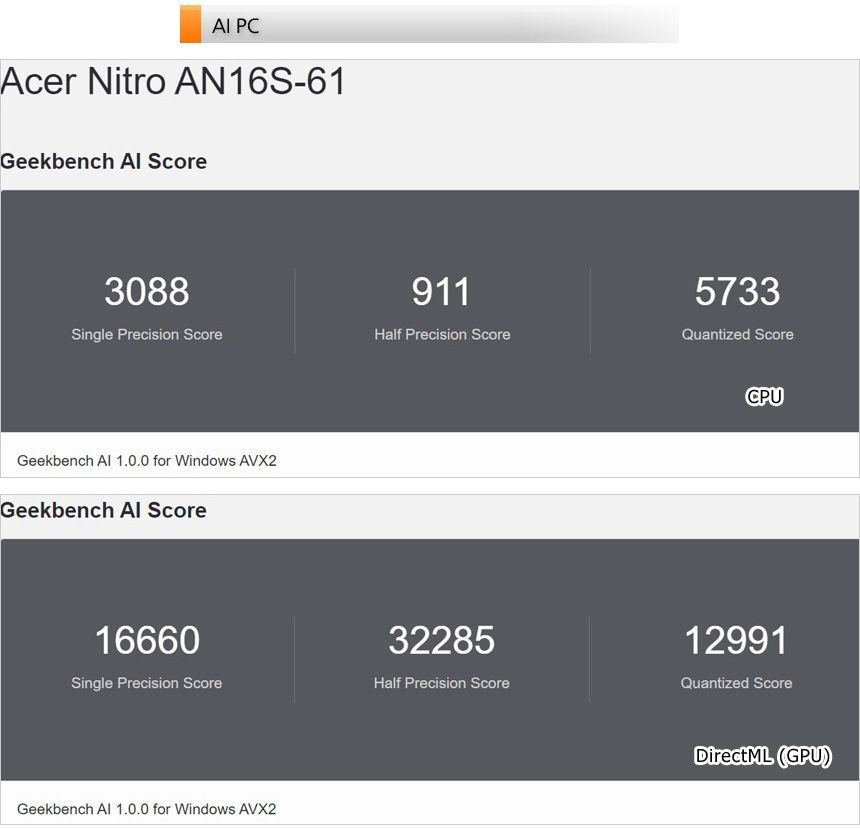Select the 32285 half precision score
Image resolution: width=860 pixels, height=828 pixels.
(442, 641)
